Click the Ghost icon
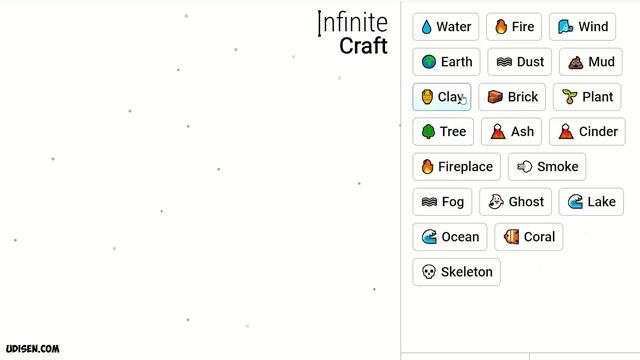 [496, 202]
